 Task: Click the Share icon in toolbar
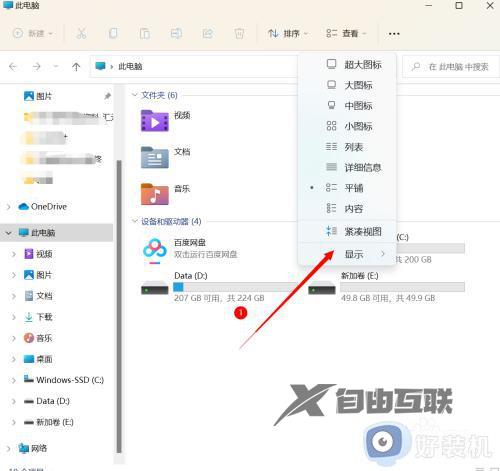pos(208,33)
